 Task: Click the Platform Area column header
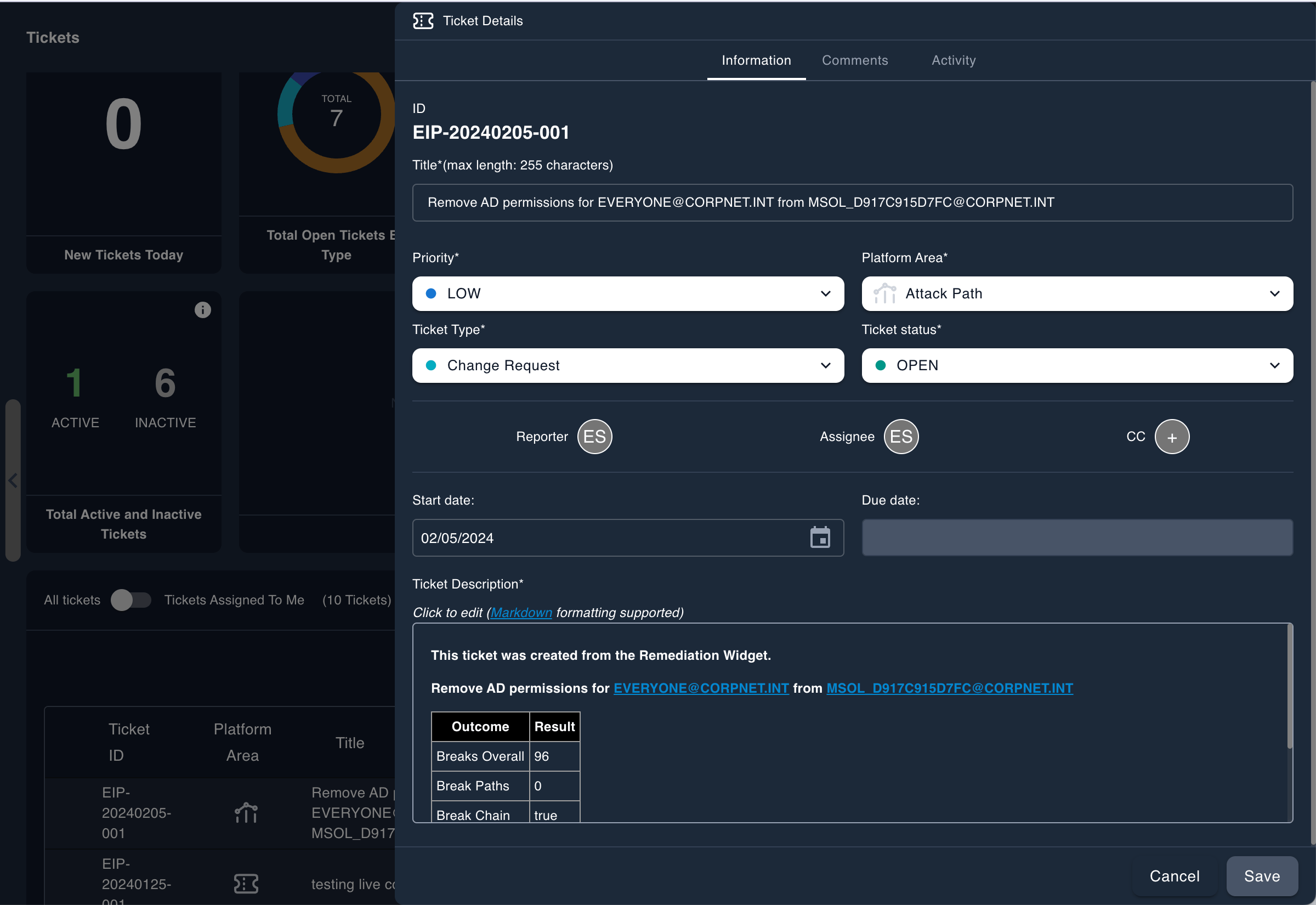[242, 742]
